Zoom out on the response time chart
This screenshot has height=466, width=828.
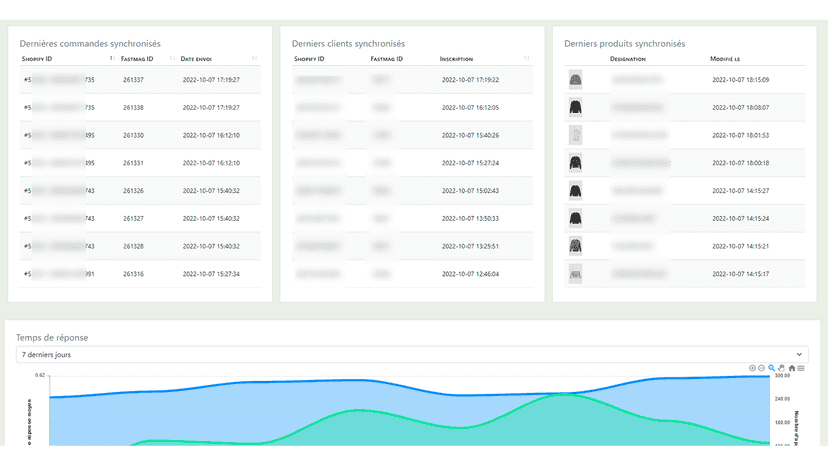(x=761, y=368)
